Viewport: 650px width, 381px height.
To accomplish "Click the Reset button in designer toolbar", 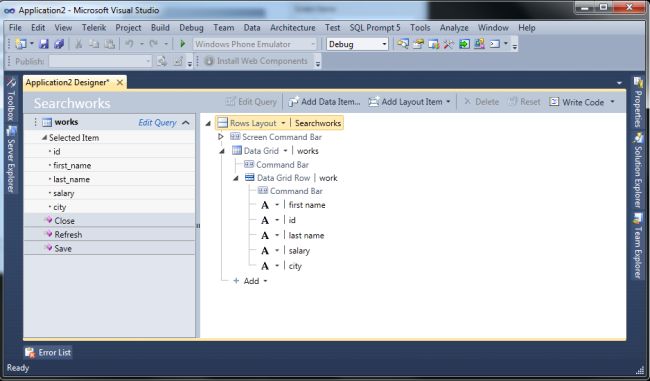I will 524,102.
